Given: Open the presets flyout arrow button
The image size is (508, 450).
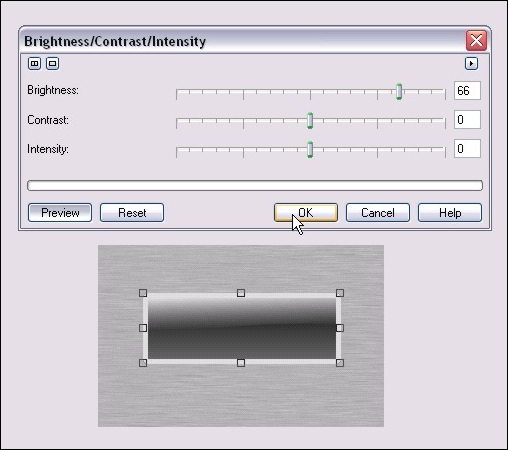Looking at the screenshot, I should [x=471, y=63].
